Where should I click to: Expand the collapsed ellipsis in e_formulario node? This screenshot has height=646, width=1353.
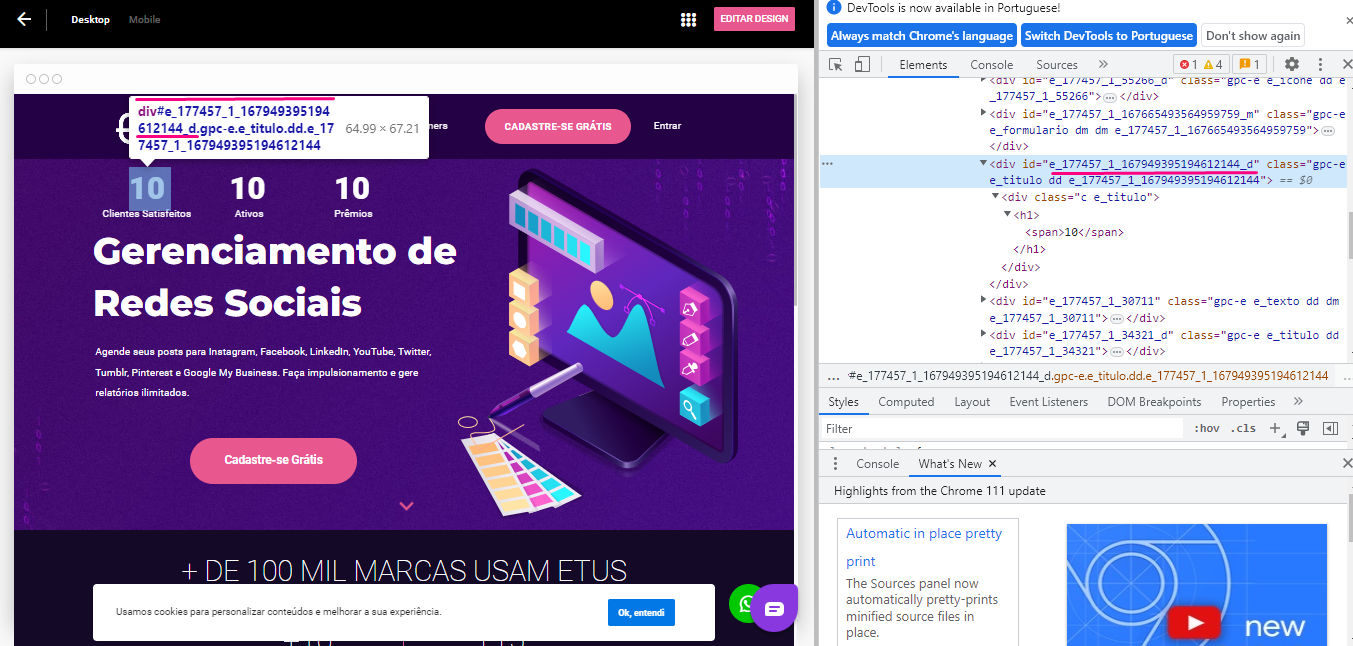(x=1328, y=131)
